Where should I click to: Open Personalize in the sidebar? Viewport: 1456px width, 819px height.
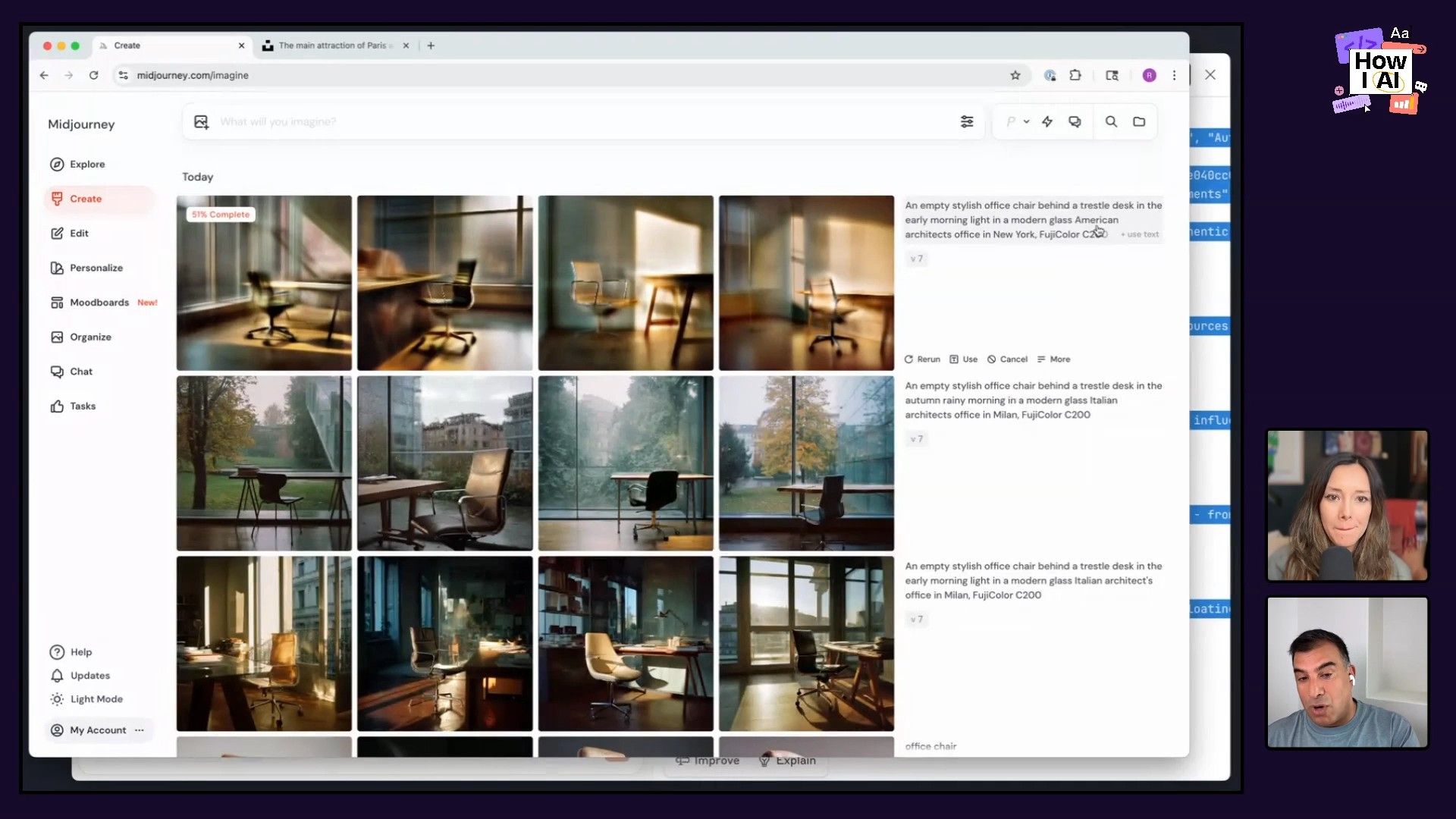pos(96,268)
